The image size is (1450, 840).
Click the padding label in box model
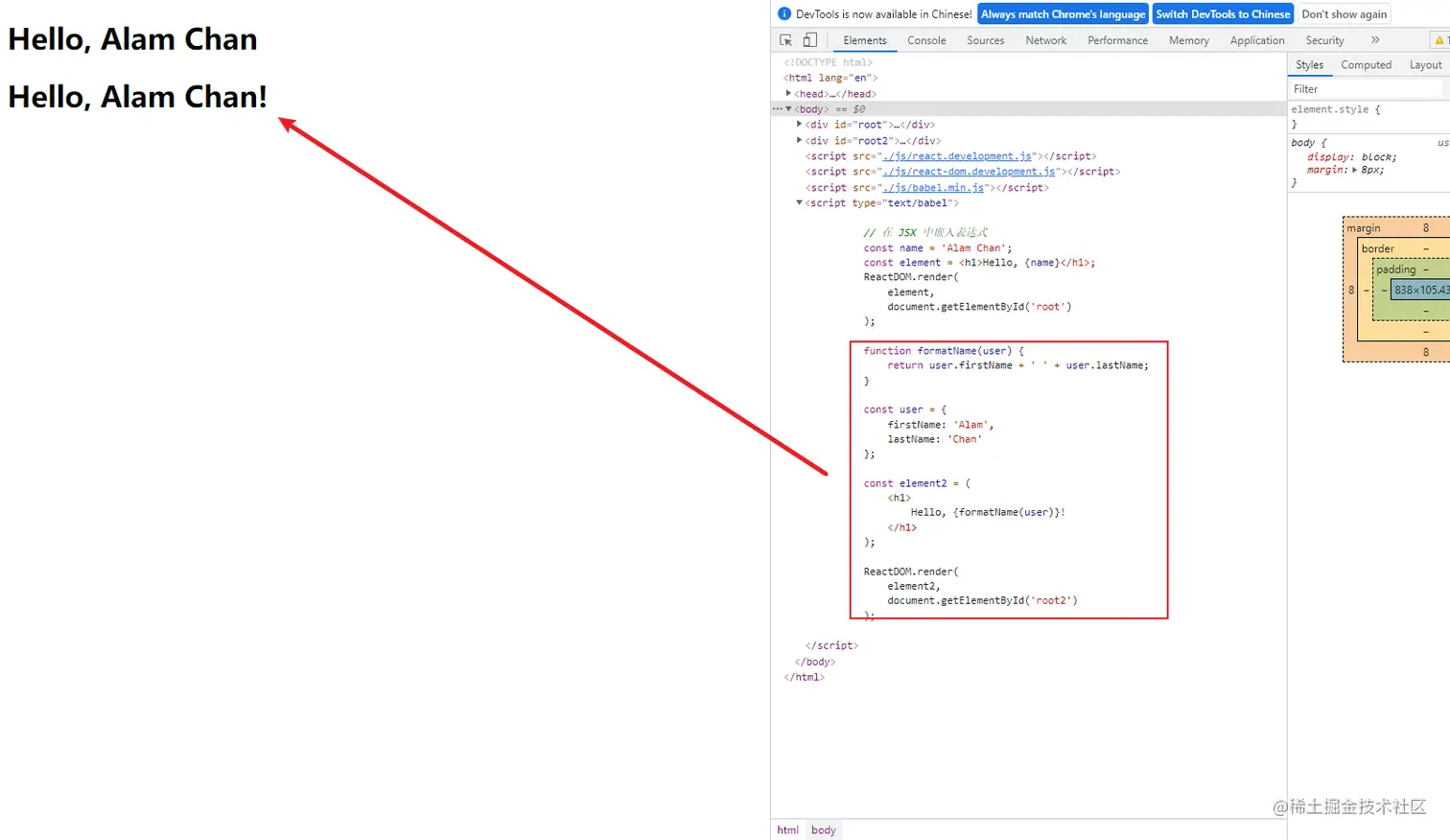[1396, 269]
